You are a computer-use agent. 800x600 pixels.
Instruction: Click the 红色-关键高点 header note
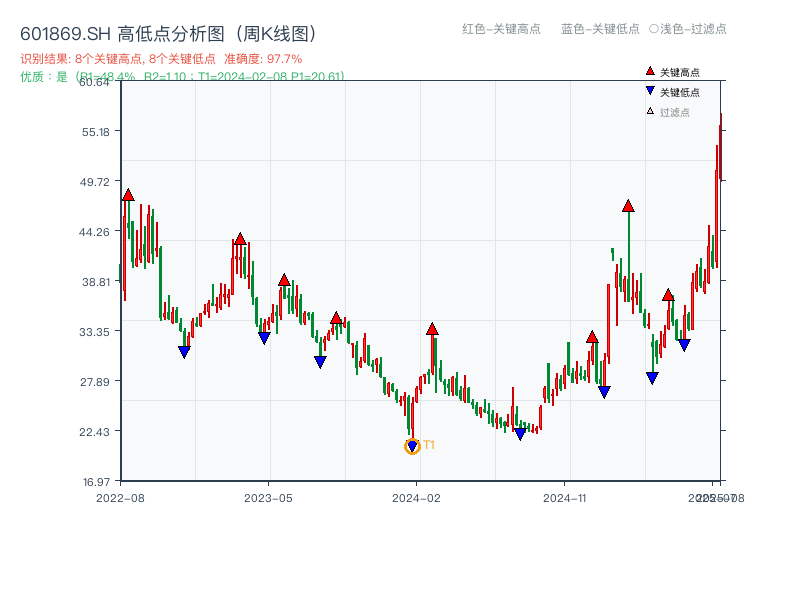coord(501,29)
